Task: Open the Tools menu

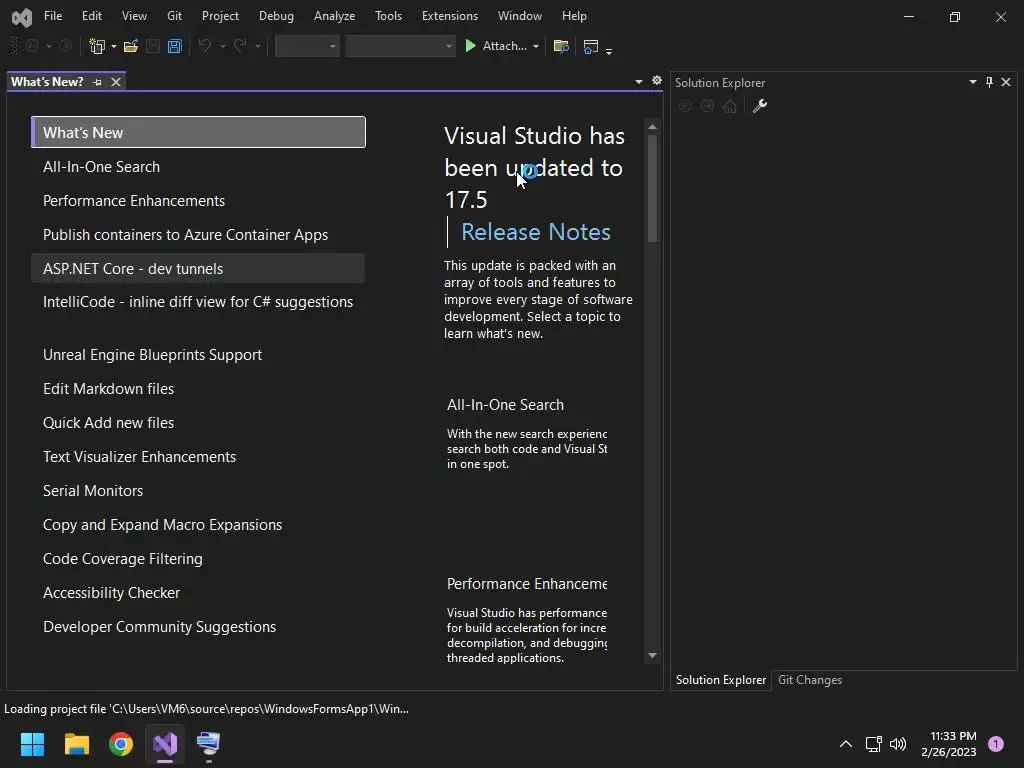Action: (x=388, y=16)
